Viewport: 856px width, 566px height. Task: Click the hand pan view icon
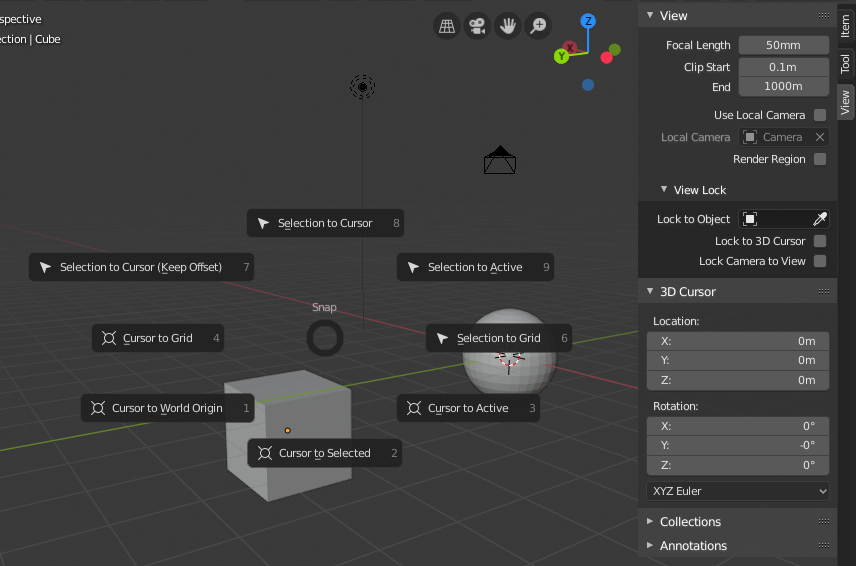[508, 26]
